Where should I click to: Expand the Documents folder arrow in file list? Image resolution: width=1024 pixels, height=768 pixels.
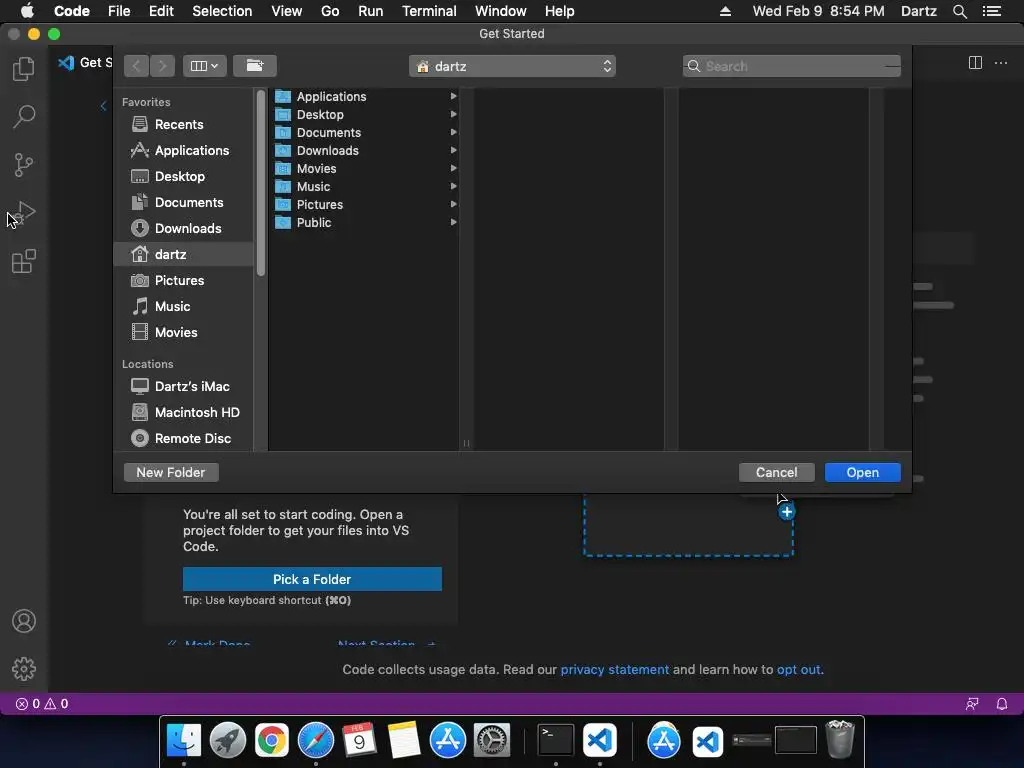pos(453,133)
